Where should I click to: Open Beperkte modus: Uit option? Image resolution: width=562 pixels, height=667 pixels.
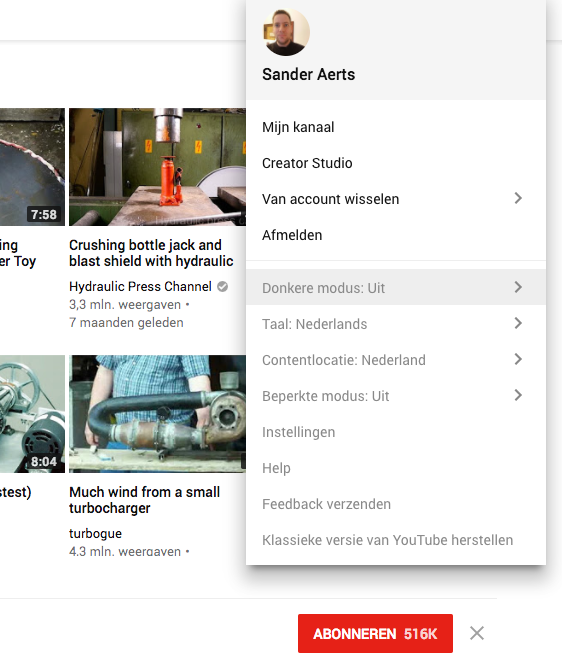tap(396, 396)
